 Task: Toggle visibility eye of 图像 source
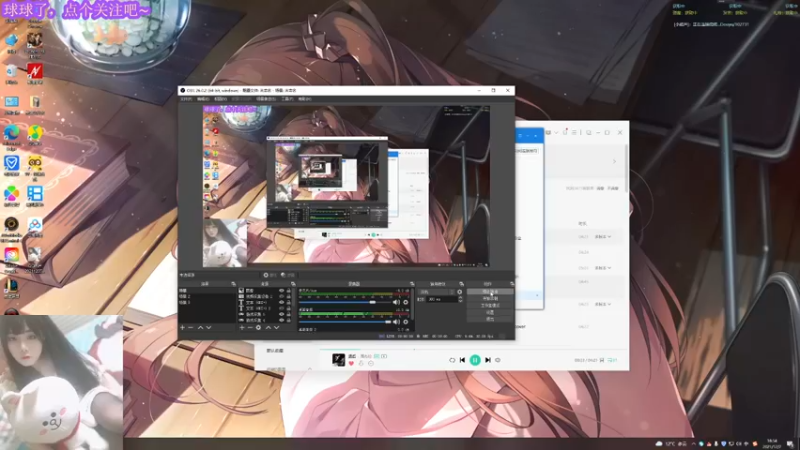(x=282, y=291)
